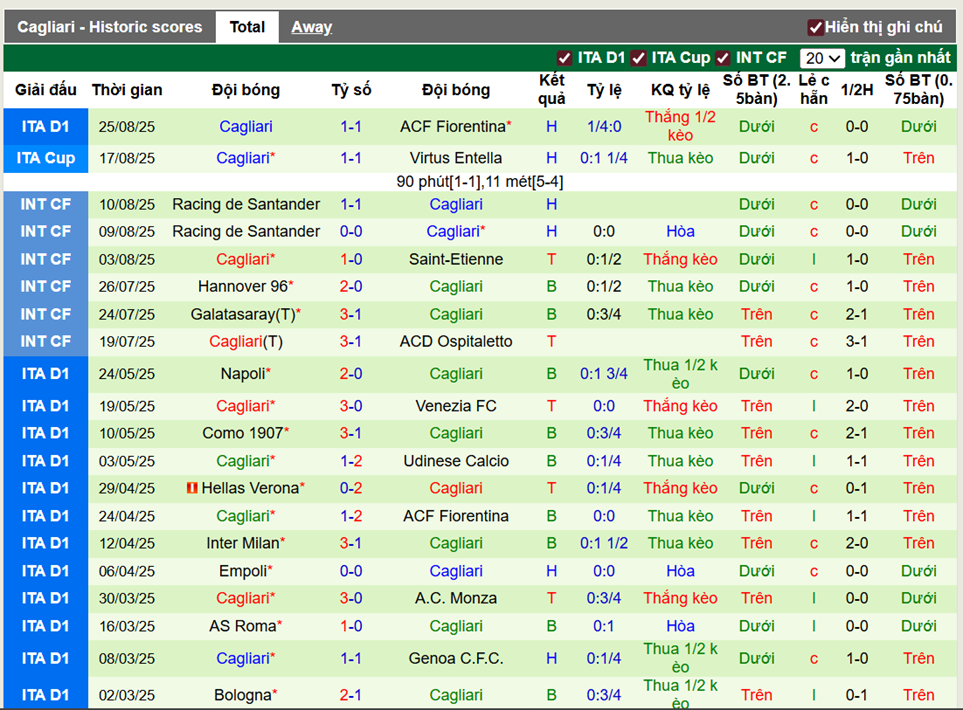Open Genoa C.F.C. team link
Image resolution: width=963 pixels, height=710 pixels.
(x=456, y=658)
